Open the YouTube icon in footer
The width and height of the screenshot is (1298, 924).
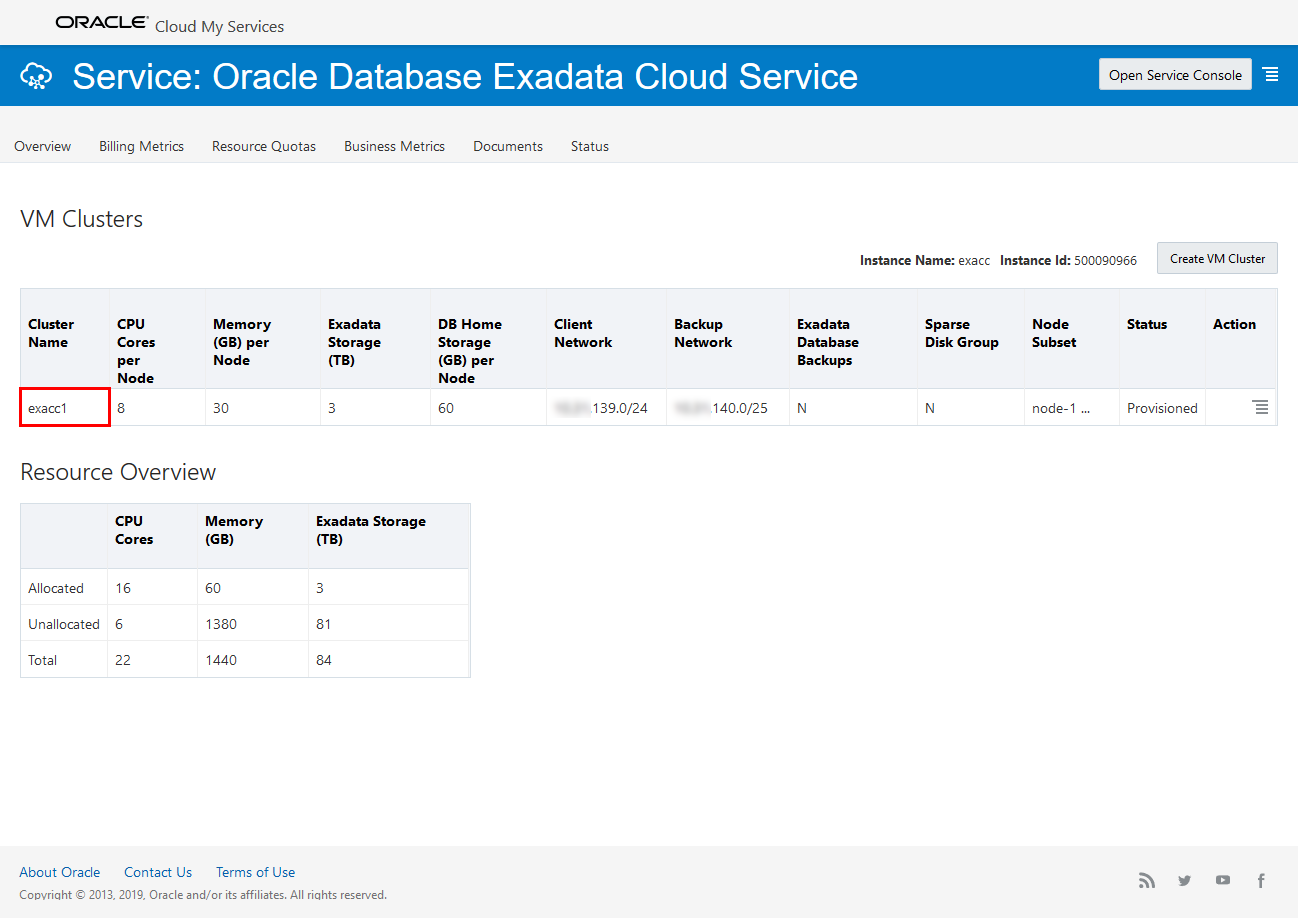tap(1223, 880)
